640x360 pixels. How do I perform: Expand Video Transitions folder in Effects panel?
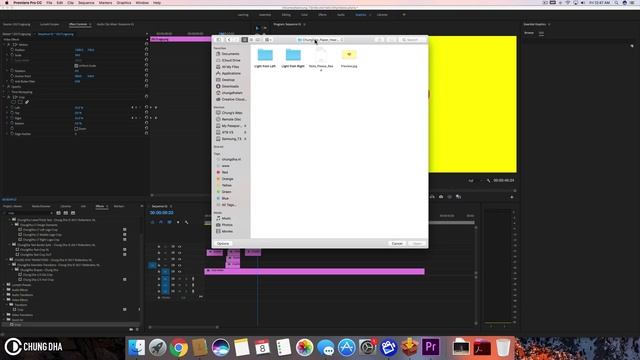[x=4, y=315]
